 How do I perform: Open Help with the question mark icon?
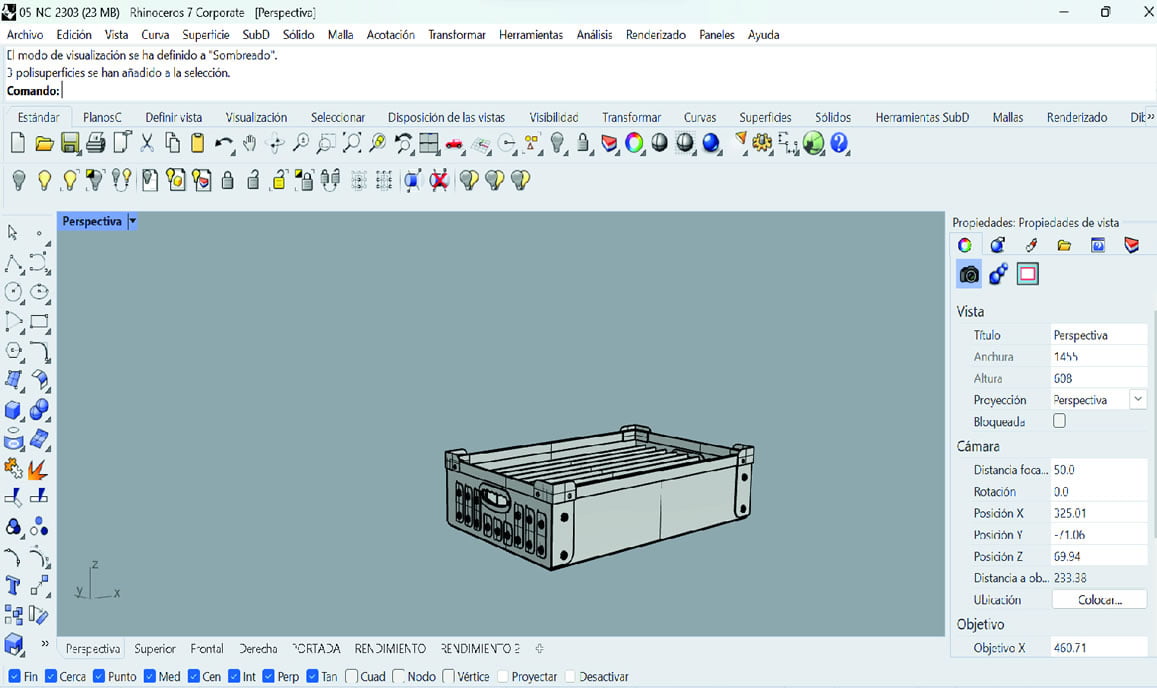(839, 142)
